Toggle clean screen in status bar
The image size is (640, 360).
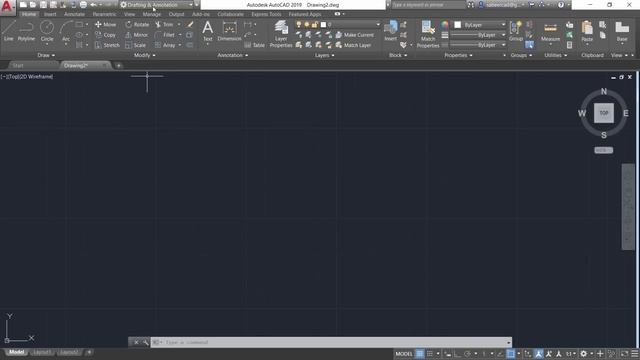[x=624, y=353]
